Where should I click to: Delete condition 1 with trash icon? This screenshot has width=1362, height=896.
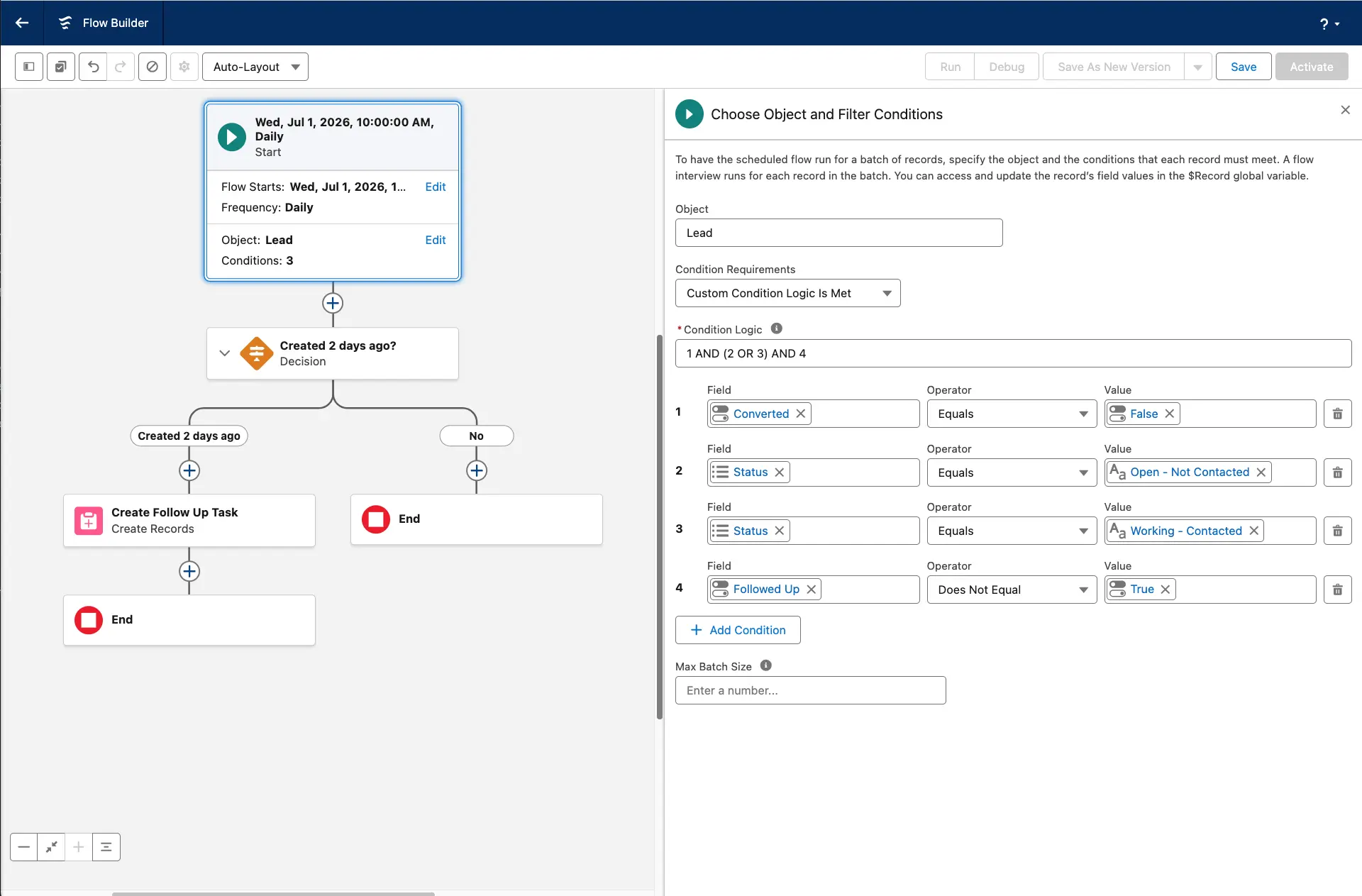pyautogui.click(x=1337, y=414)
